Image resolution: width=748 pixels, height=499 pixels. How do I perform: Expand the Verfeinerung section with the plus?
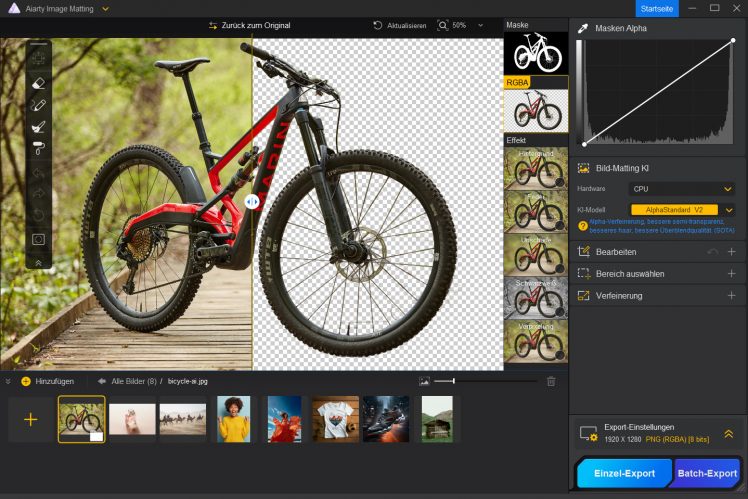point(731,296)
